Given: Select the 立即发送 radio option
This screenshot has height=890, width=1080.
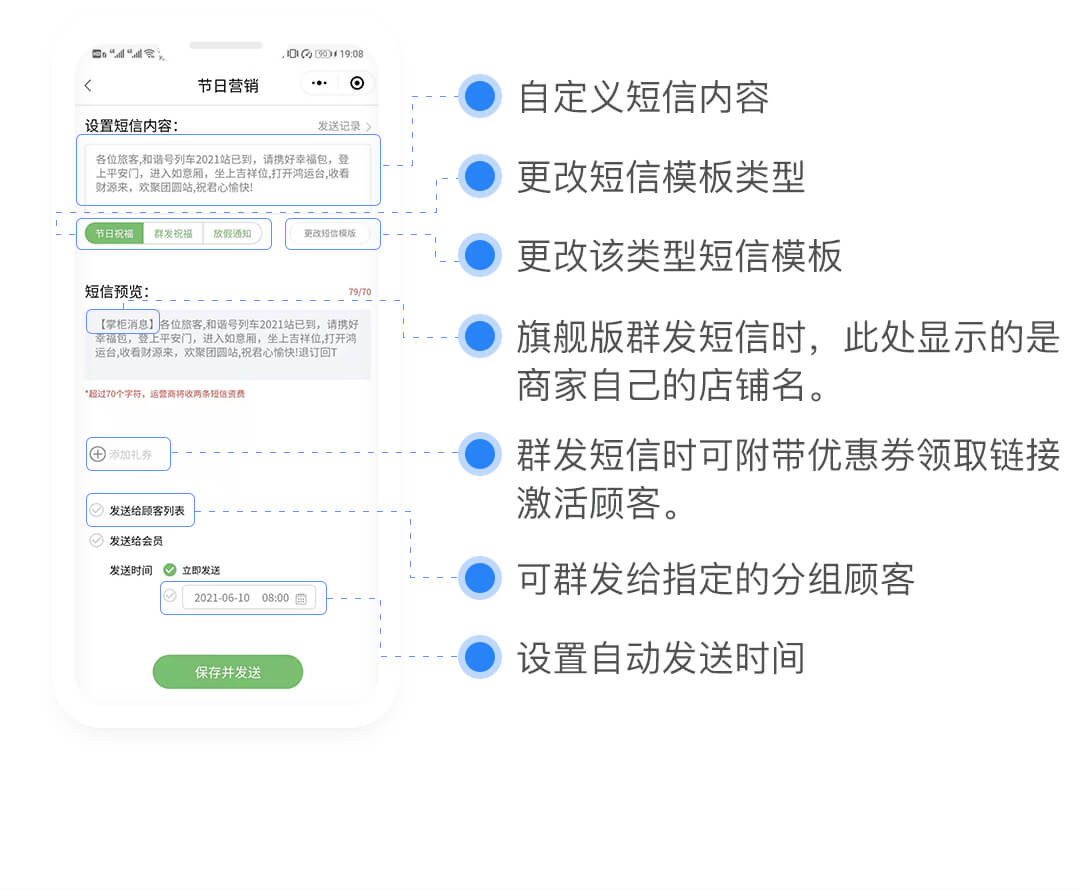Looking at the screenshot, I should coord(170,570).
